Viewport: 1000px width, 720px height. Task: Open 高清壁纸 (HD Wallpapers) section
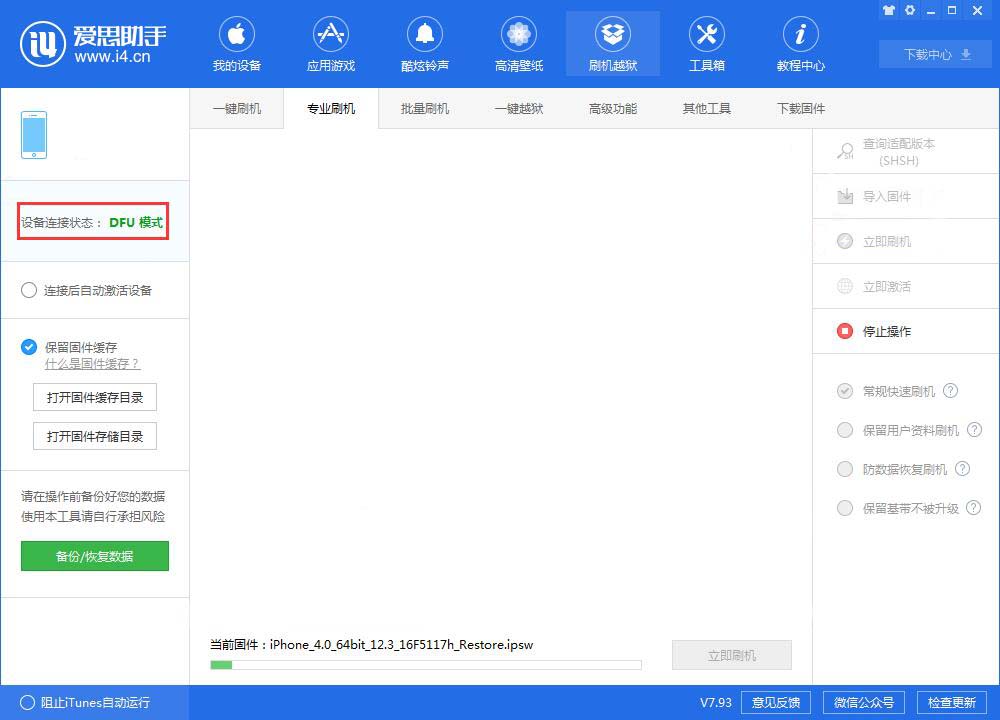(x=519, y=43)
